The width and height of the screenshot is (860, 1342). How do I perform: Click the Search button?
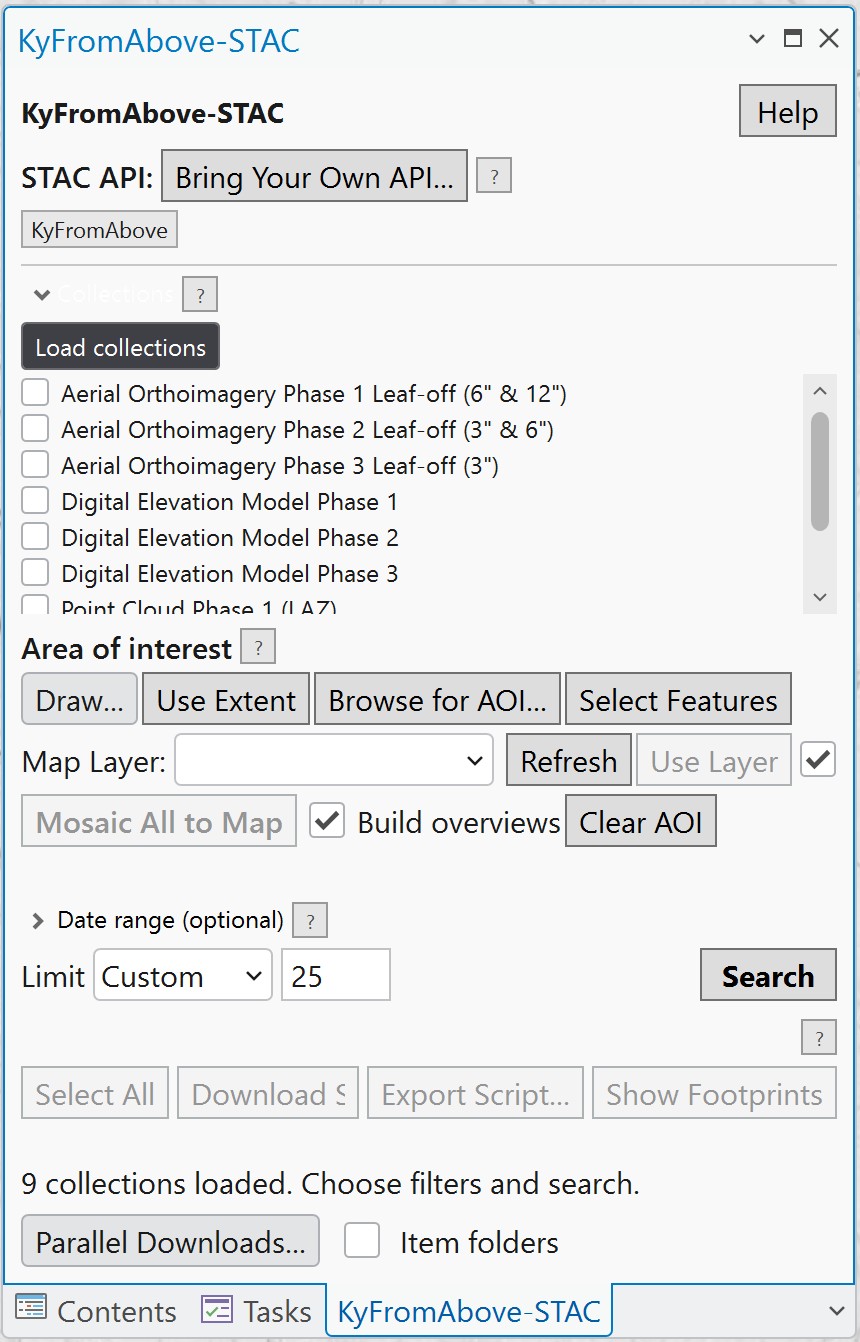[x=768, y=975]
